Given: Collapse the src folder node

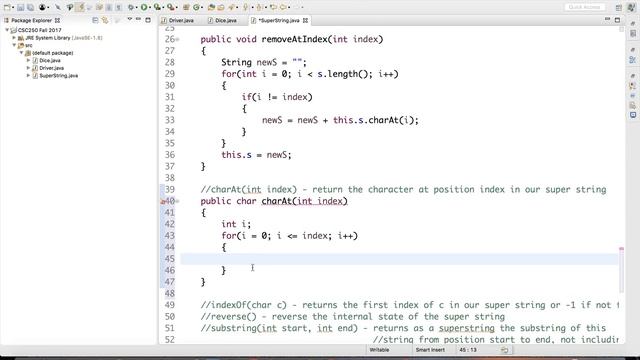Looking at the screenshot, I should [x=14, y=45].
